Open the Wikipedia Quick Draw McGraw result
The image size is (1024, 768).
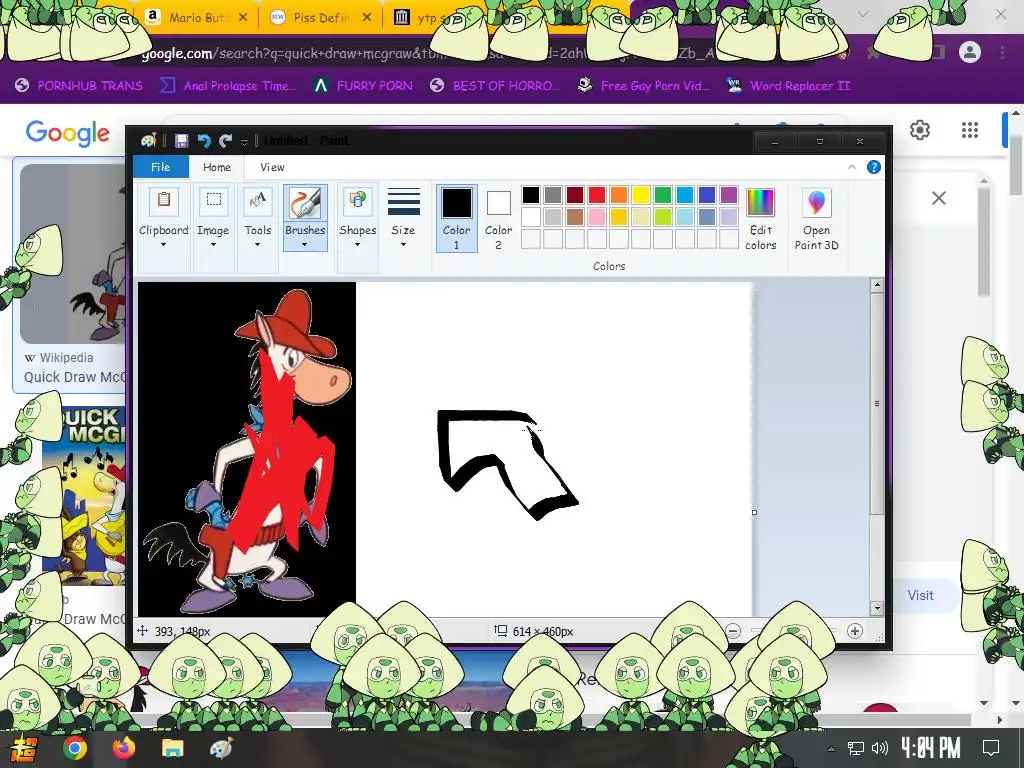click(x=75, y=377)
